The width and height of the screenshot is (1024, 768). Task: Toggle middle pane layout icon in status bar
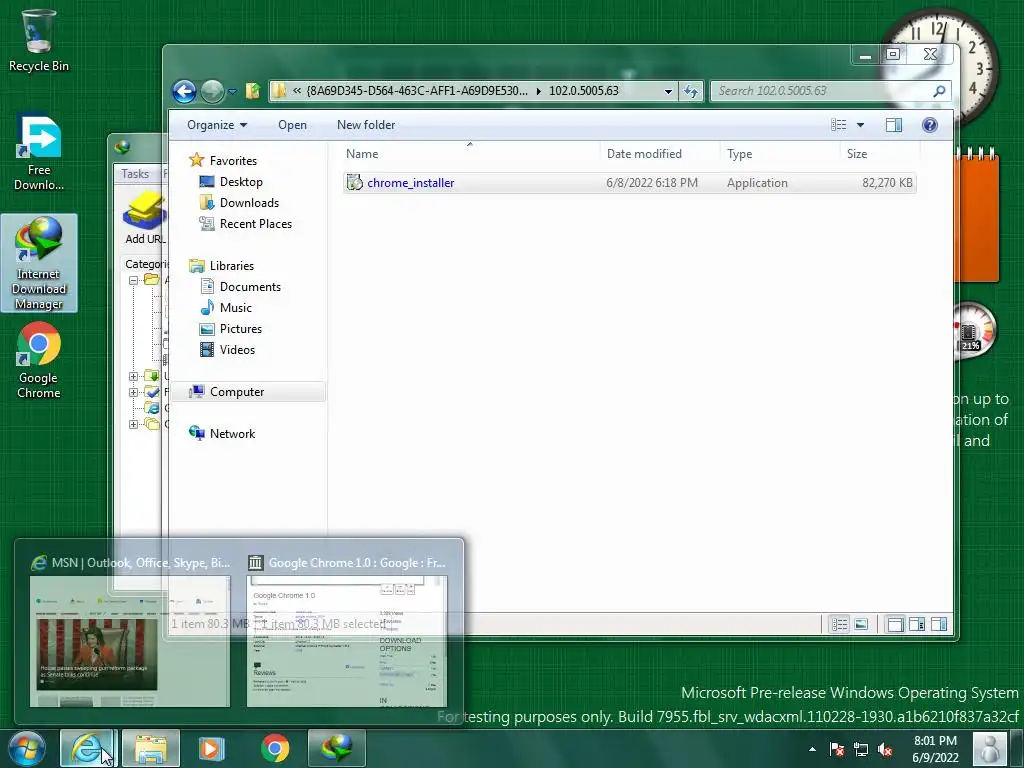[917, 624]
